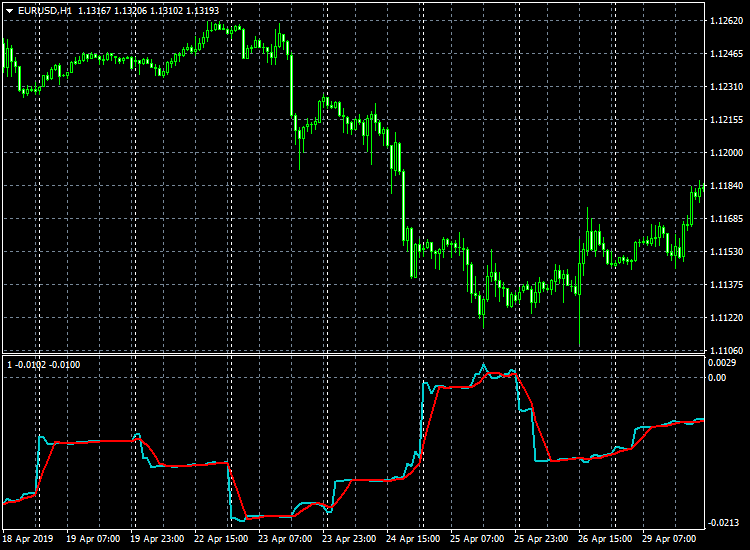Click the 18 Apr 2019 time label
Image resolution: width=750 pixels, height=550 pixels.
(x=28, y=539)
